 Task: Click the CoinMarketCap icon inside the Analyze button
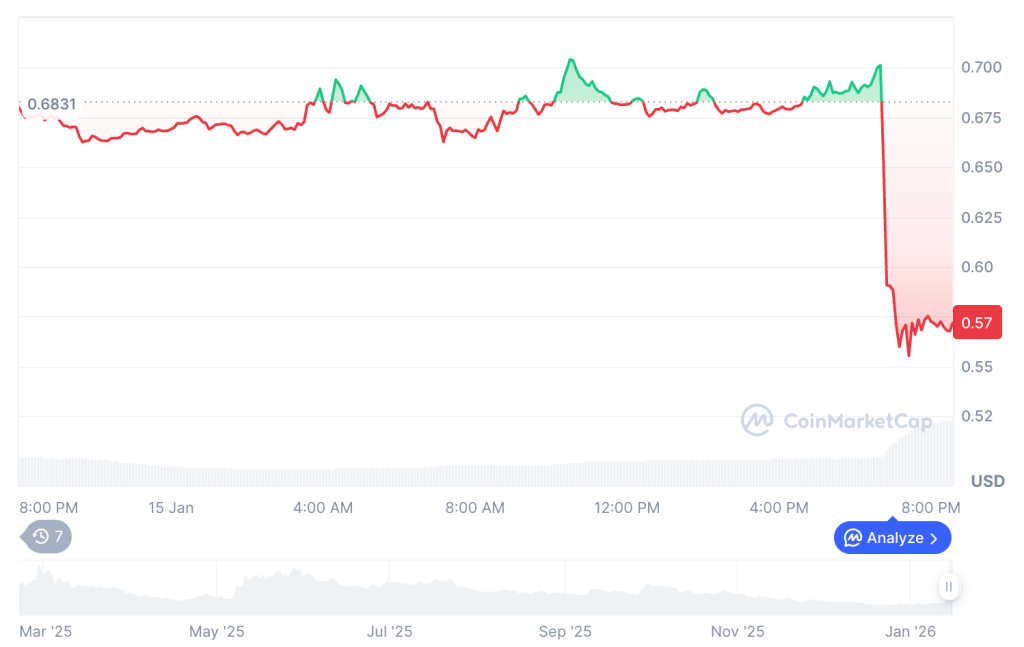[855, 537]
